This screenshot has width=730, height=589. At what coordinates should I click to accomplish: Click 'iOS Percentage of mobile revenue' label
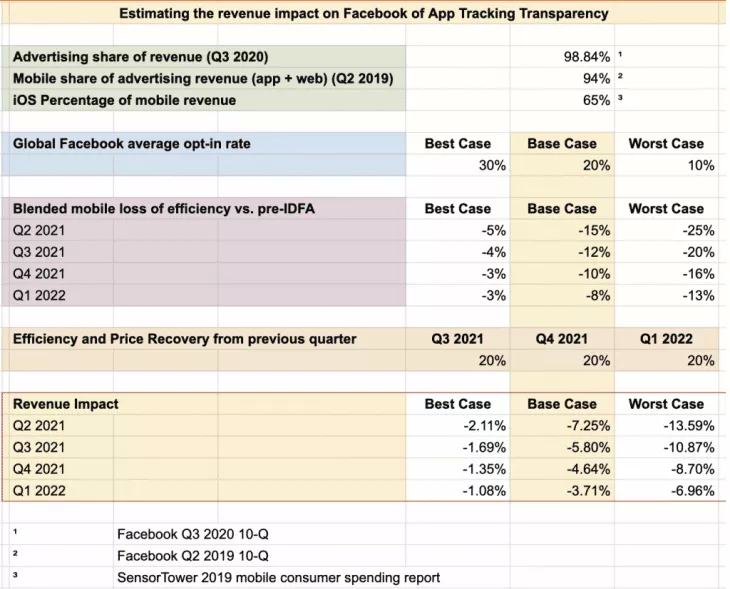coord(124,100)
